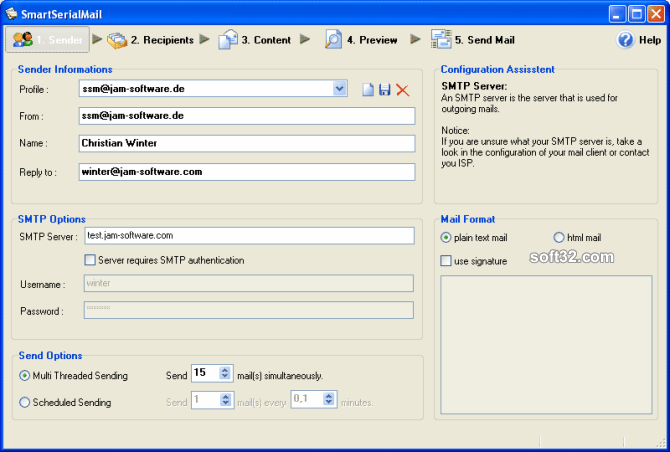Click the 'SMTP Server:' assistant heading

474,86
